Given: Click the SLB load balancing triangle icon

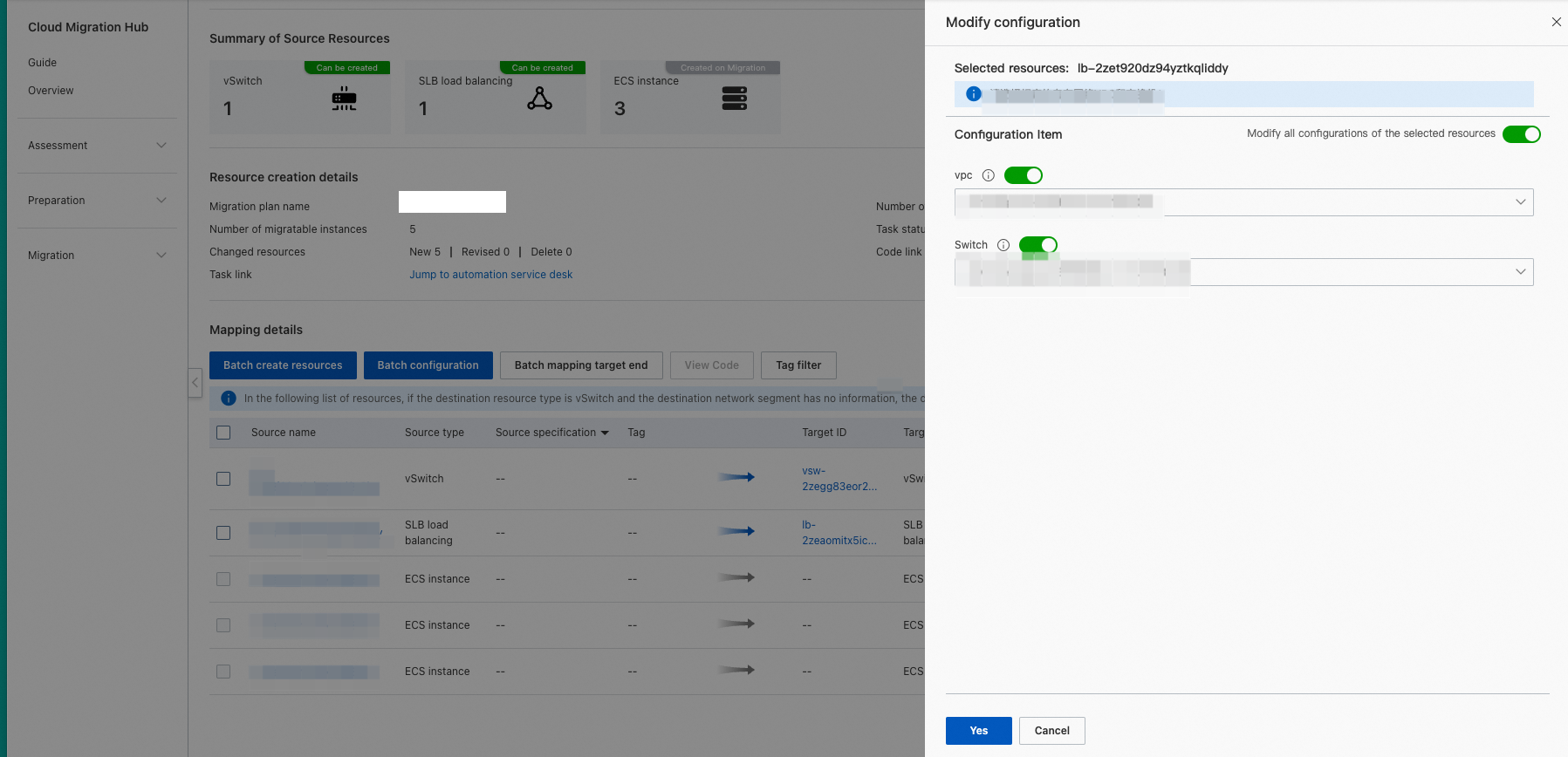Looking at the screenshot, I should [x=539, y=99].
